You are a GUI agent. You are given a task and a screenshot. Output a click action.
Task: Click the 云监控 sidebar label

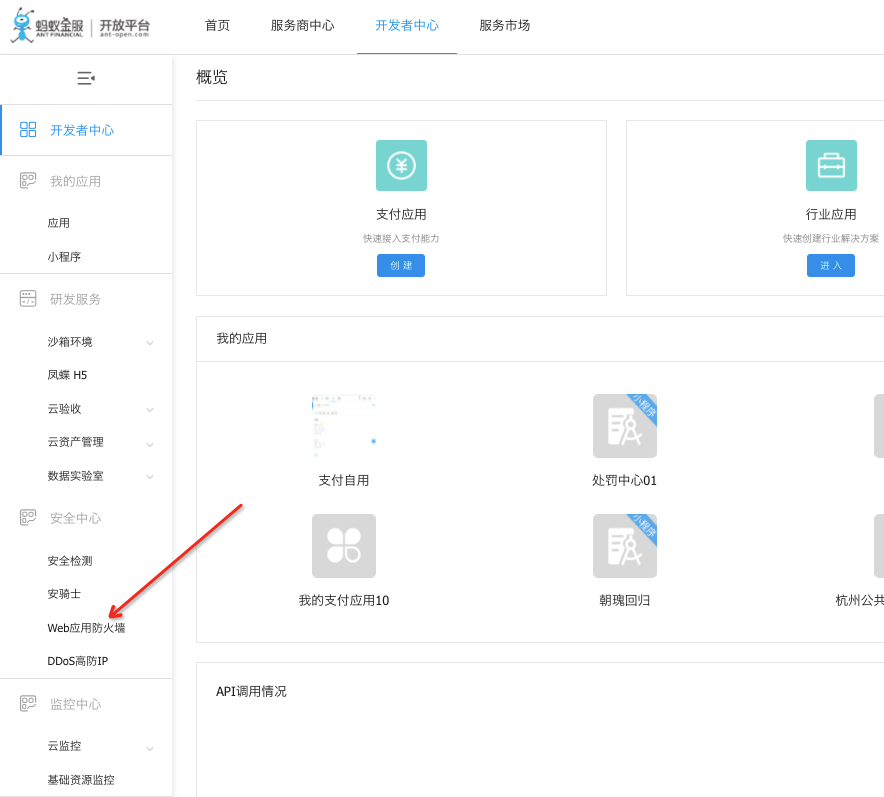point(64,746)
